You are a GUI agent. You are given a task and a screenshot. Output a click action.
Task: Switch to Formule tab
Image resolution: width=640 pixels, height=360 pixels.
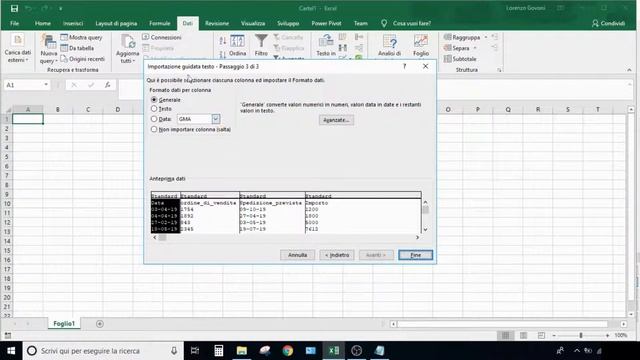click(160, 23)
